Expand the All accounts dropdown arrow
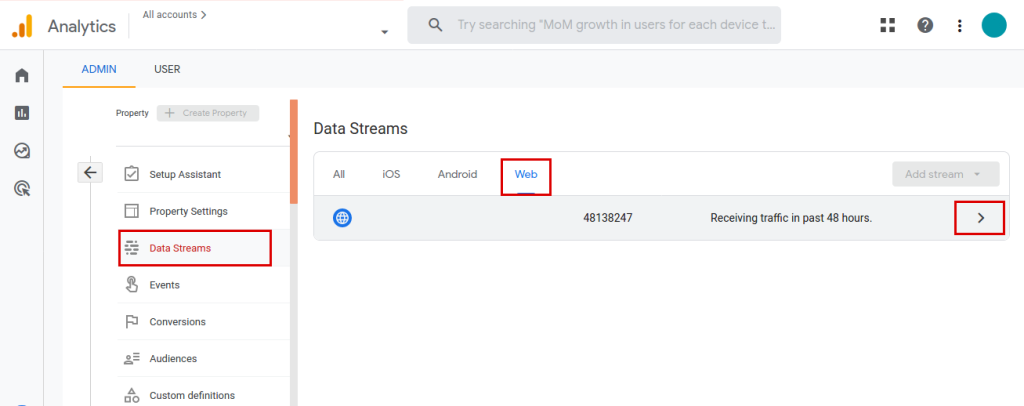This screenshot has width=1024, height=406. (x=385, y=32)
